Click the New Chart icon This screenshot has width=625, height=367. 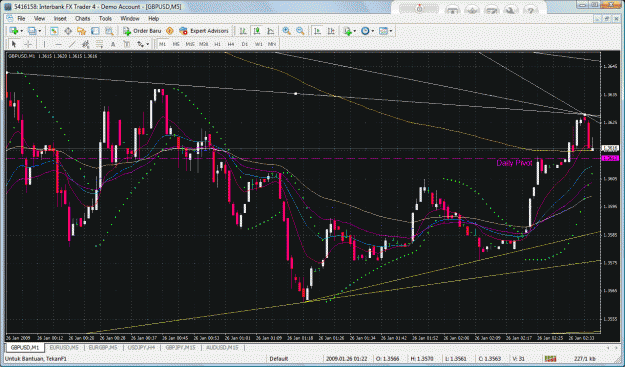pos(14,31)
